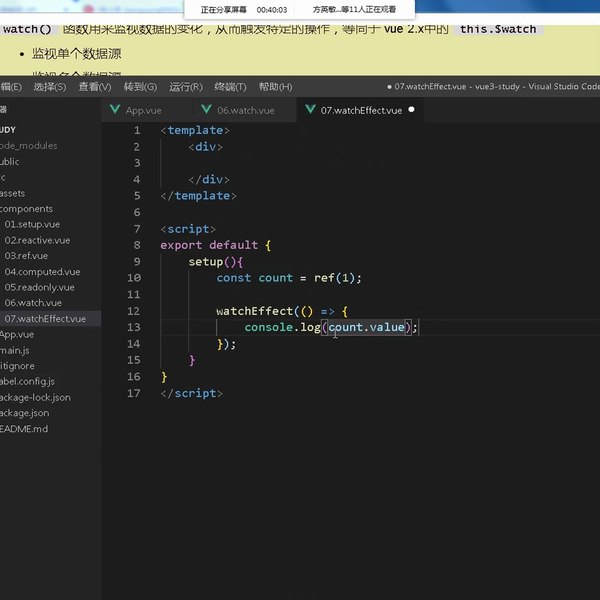Expand the node_modules folder in explorer

(28, 145)
